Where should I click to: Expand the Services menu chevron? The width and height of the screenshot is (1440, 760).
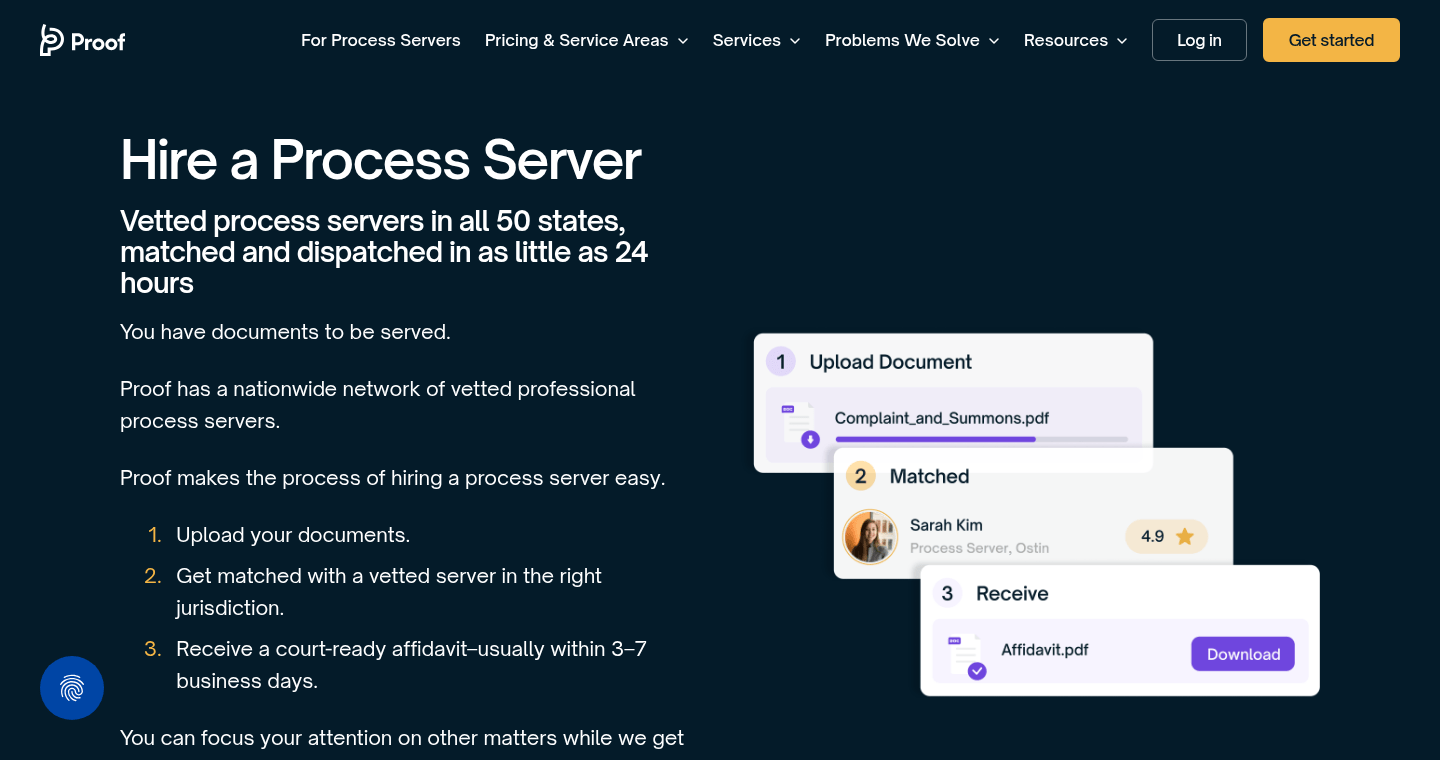[x=795, y=41]
